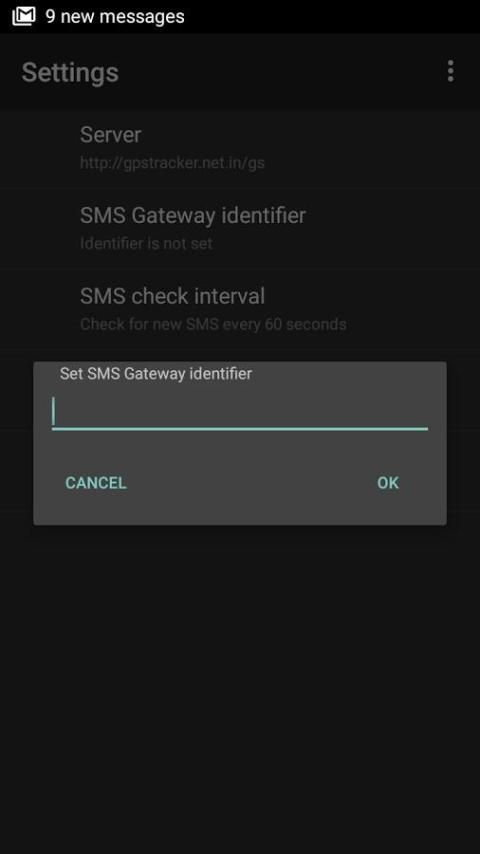Dismiss dialog by clicking dimmed area below it
The height and width of the screenshot is (854, 480).
[240, 686]
